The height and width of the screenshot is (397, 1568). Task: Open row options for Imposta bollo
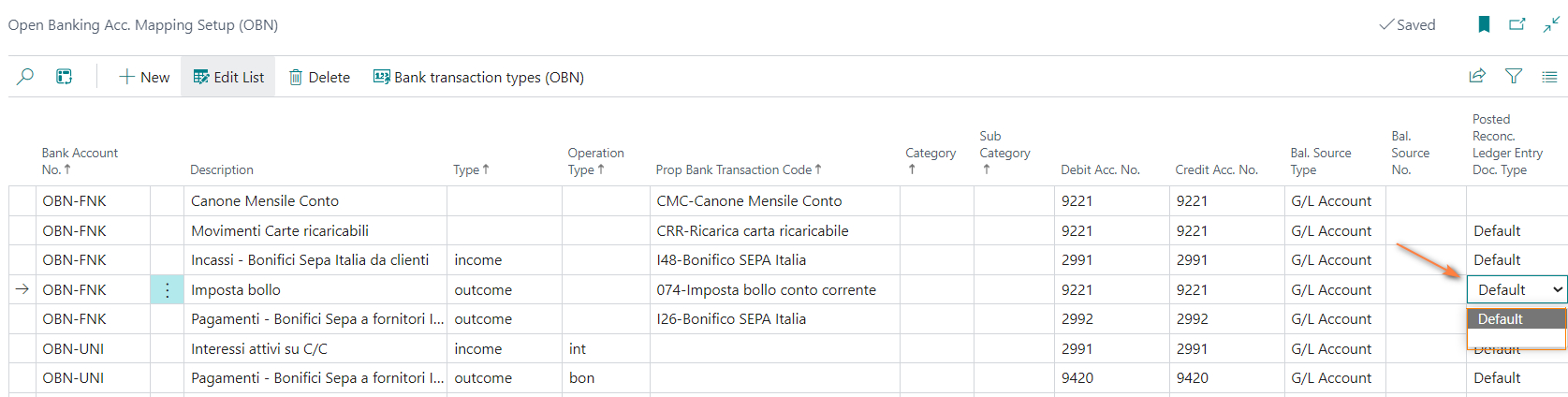167,290
